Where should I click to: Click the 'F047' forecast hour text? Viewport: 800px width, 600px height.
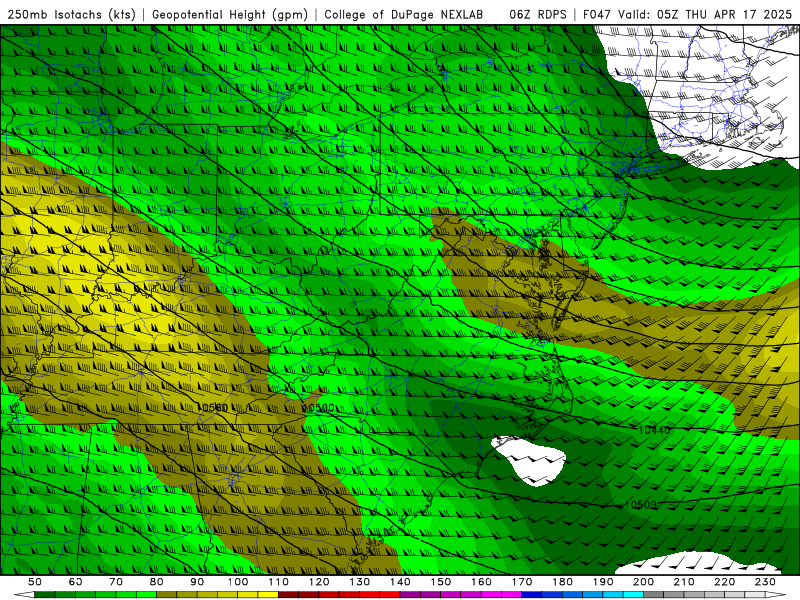click(x=597, y=14)
